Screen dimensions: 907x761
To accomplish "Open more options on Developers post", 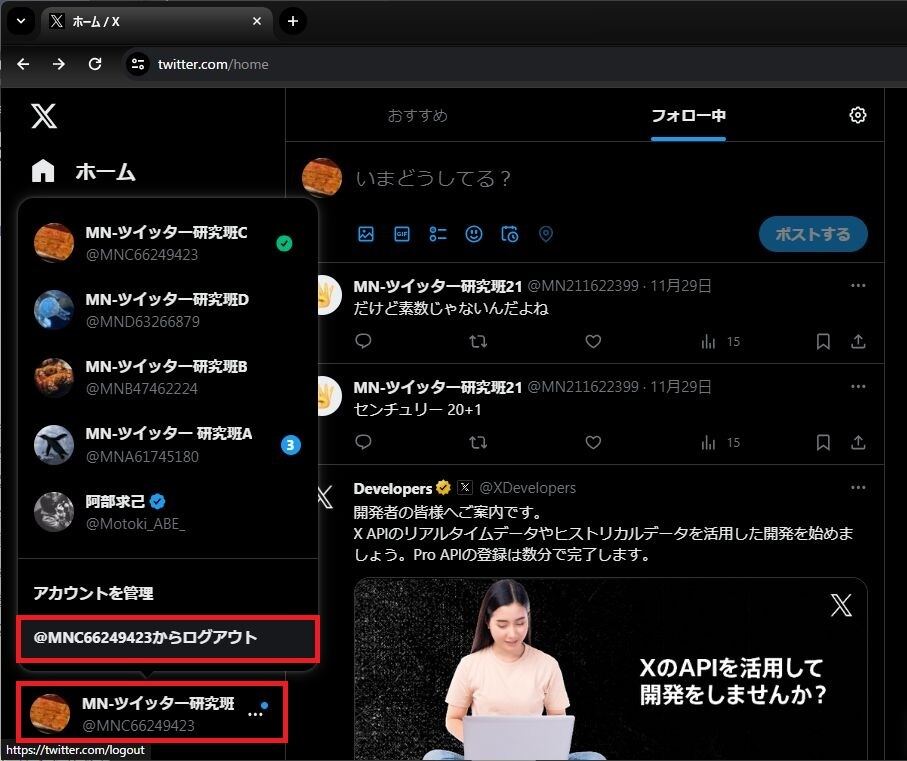I will point(858,488).
